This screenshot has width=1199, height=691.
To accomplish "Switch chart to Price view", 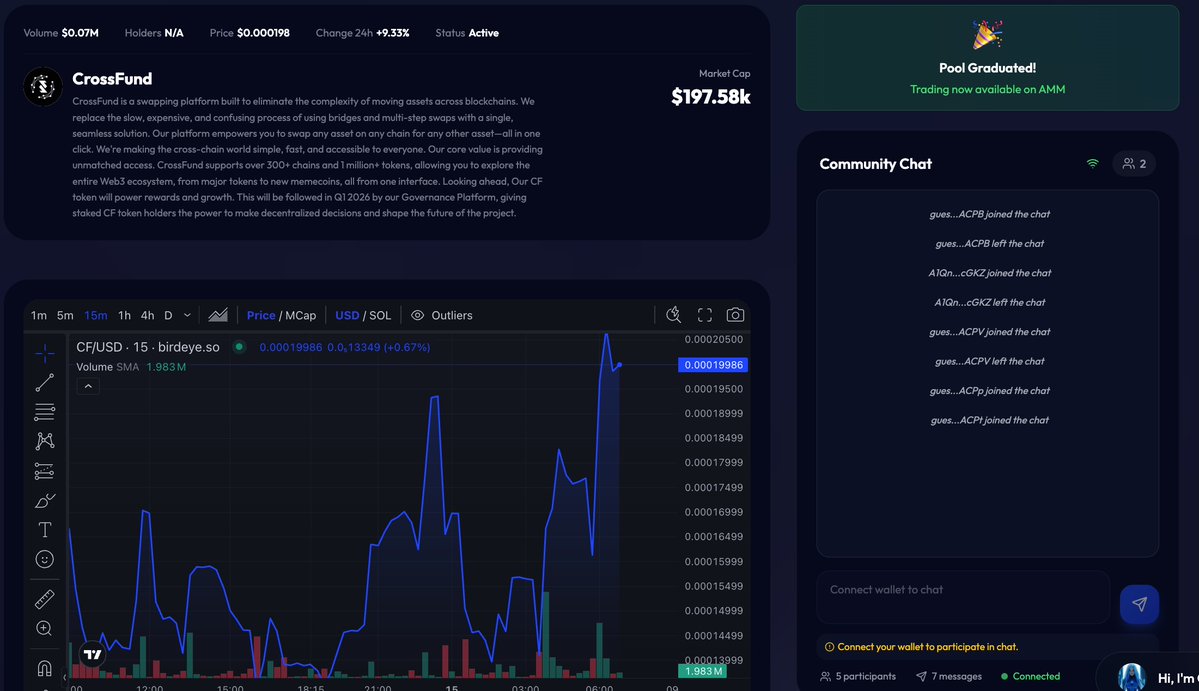I will coord(261,315).
